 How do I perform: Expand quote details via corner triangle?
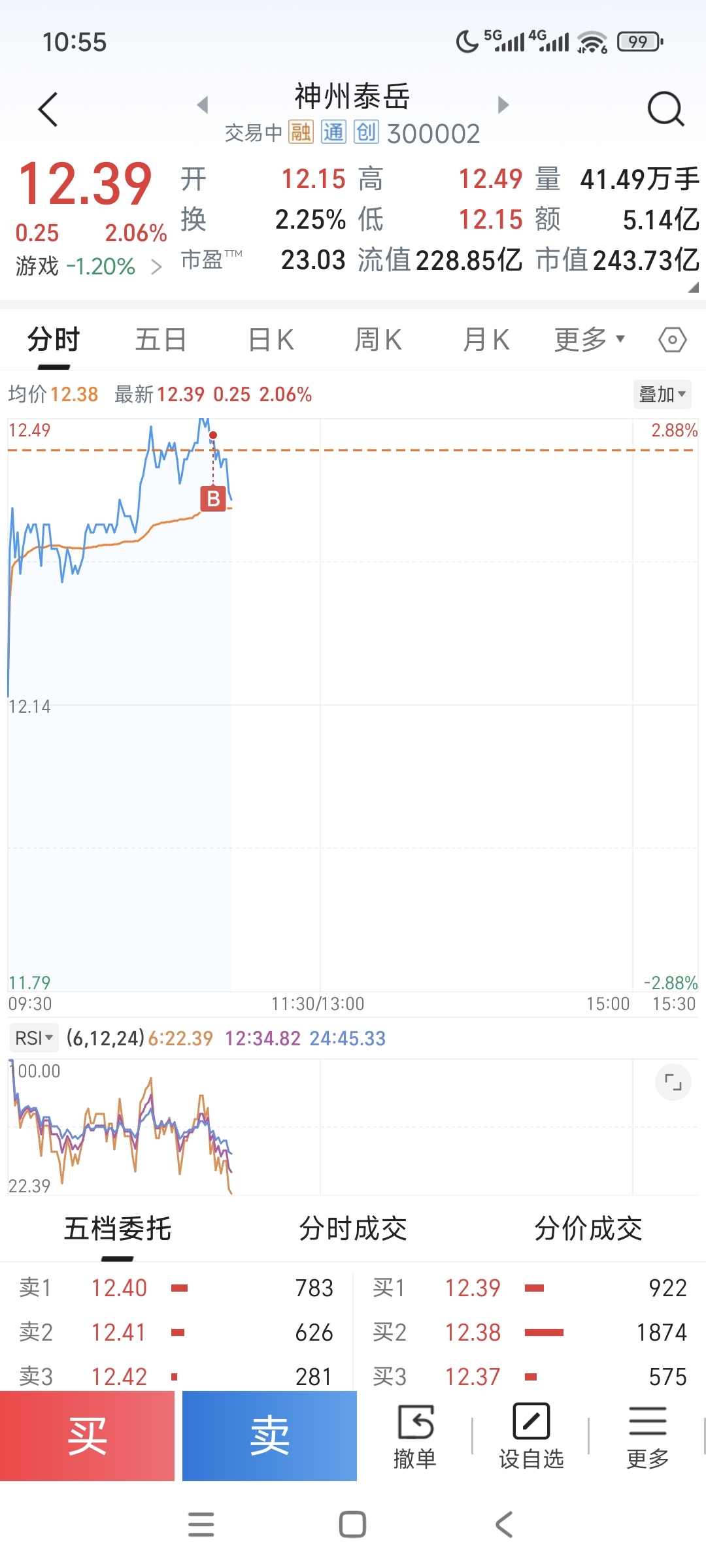click(694, 287)
